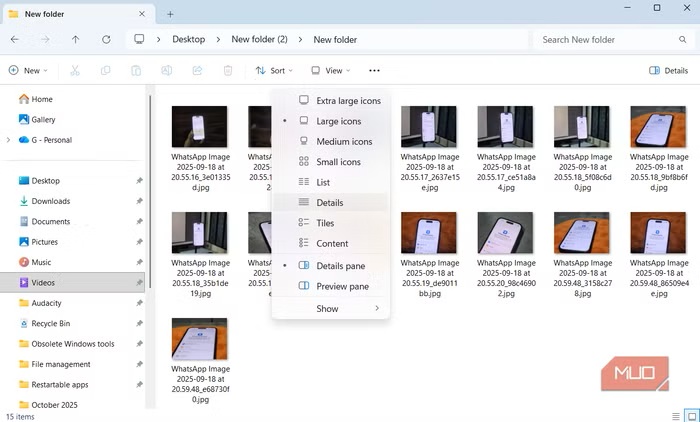The height and width of the screenshot is (422, 700).
Task: Enable the Preview pane option
Action: [x=342, y=286]
